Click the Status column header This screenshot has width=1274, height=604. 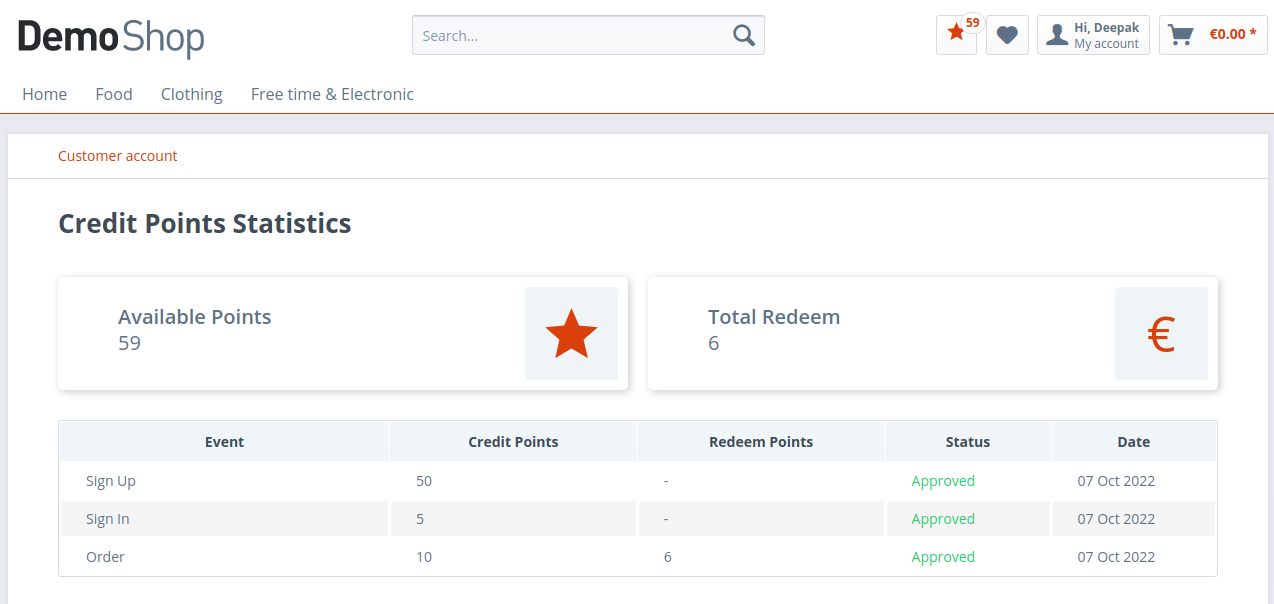(x=968, y=442)
